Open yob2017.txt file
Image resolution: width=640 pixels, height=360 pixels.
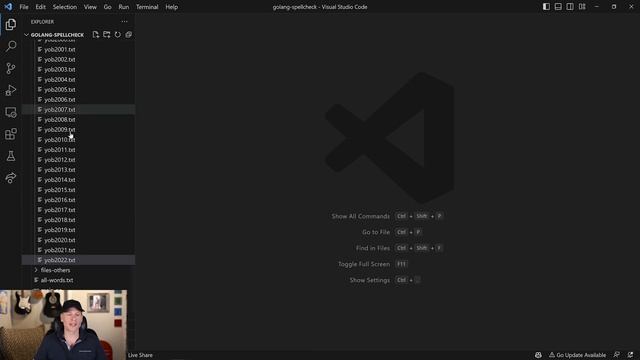tap(78, 210)
